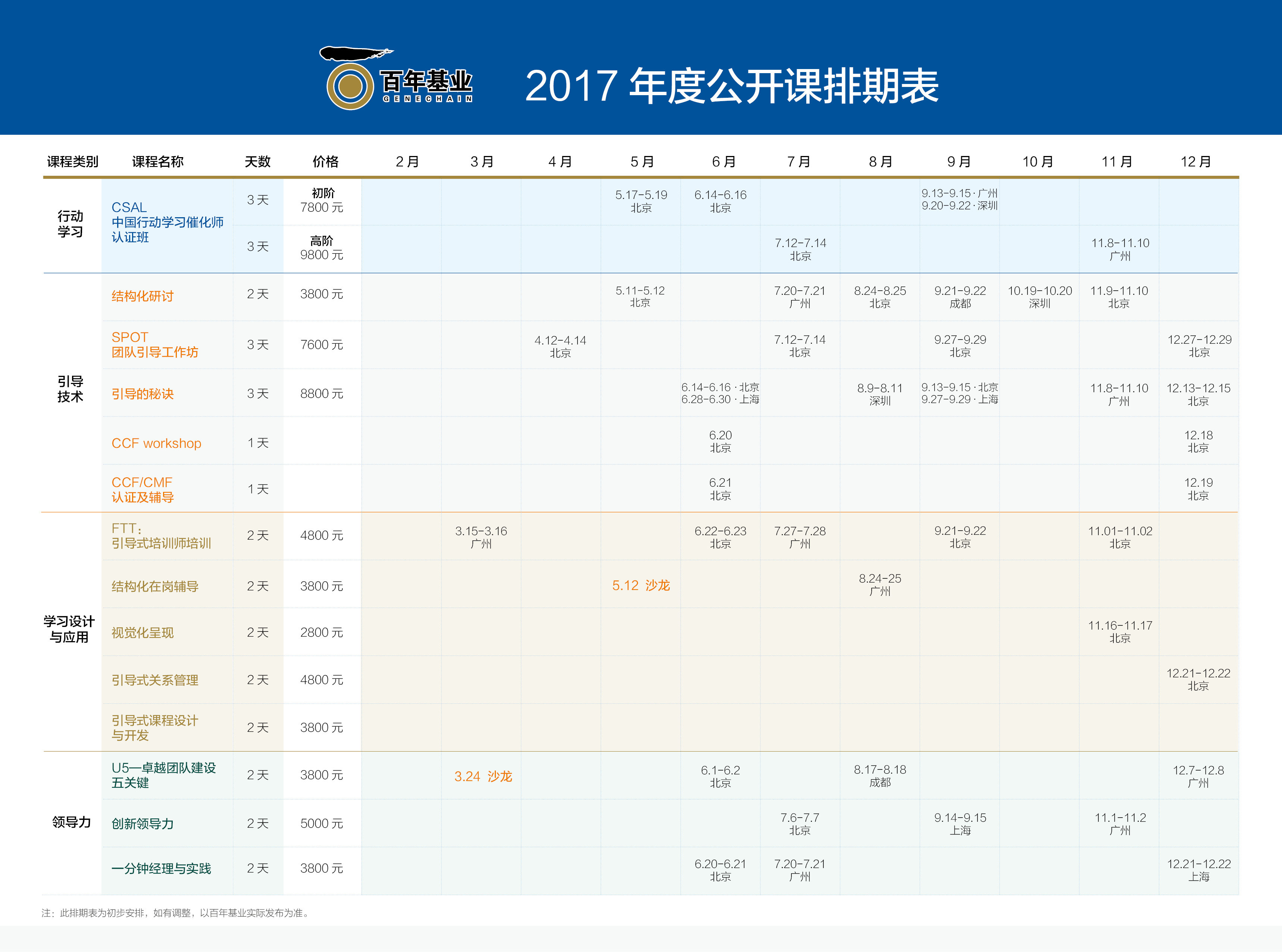Viewport: 1282px width, 952px height.
Task: Click the 10.19-10.20 深圳 schedule cell
Action: coord(1039,297)
